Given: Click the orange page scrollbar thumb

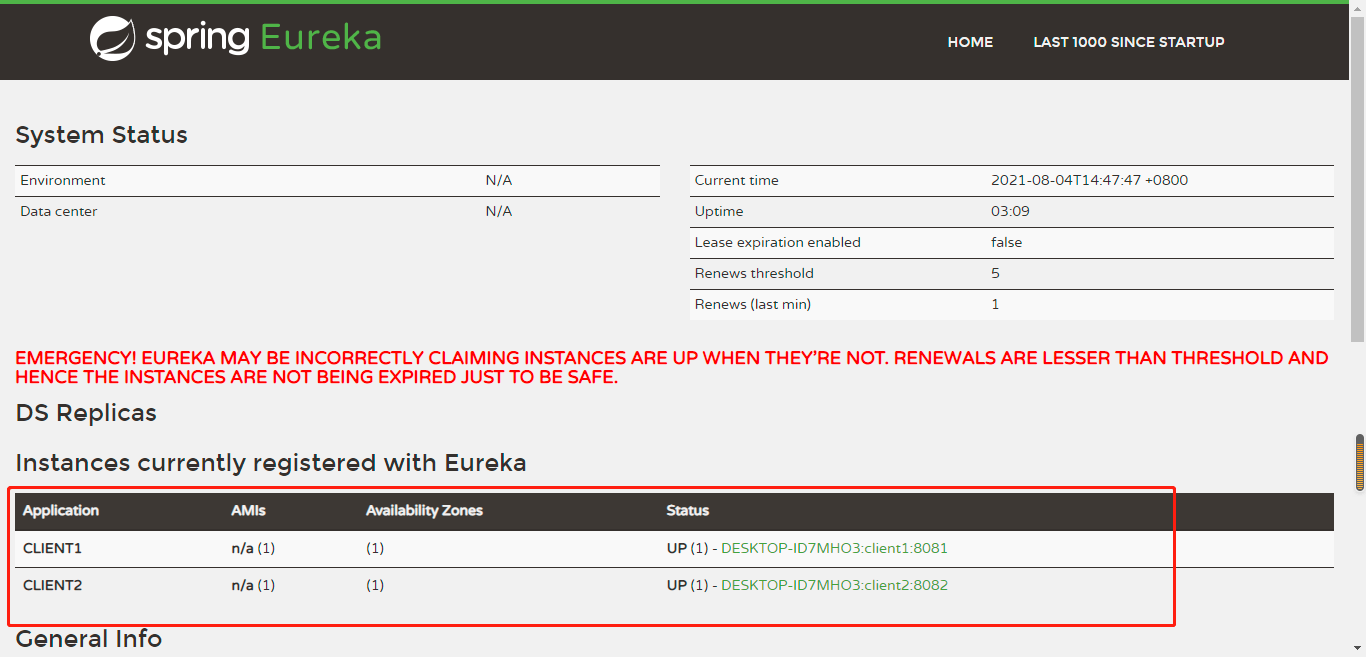Looking at the screenshot, I should coord(1360,463).
